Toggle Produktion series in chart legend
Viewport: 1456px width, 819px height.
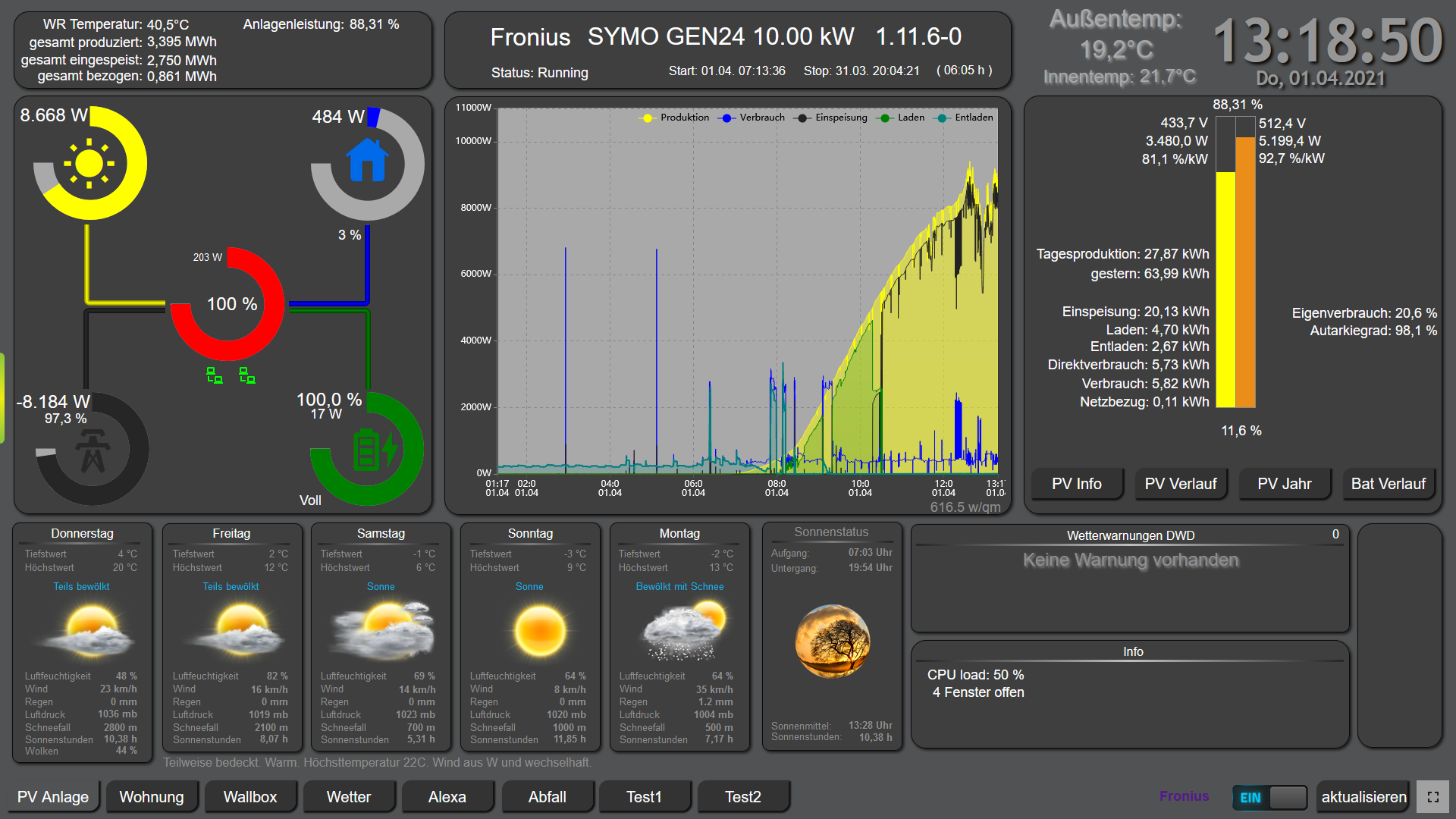pyautogui.click(x=675, y=118)
